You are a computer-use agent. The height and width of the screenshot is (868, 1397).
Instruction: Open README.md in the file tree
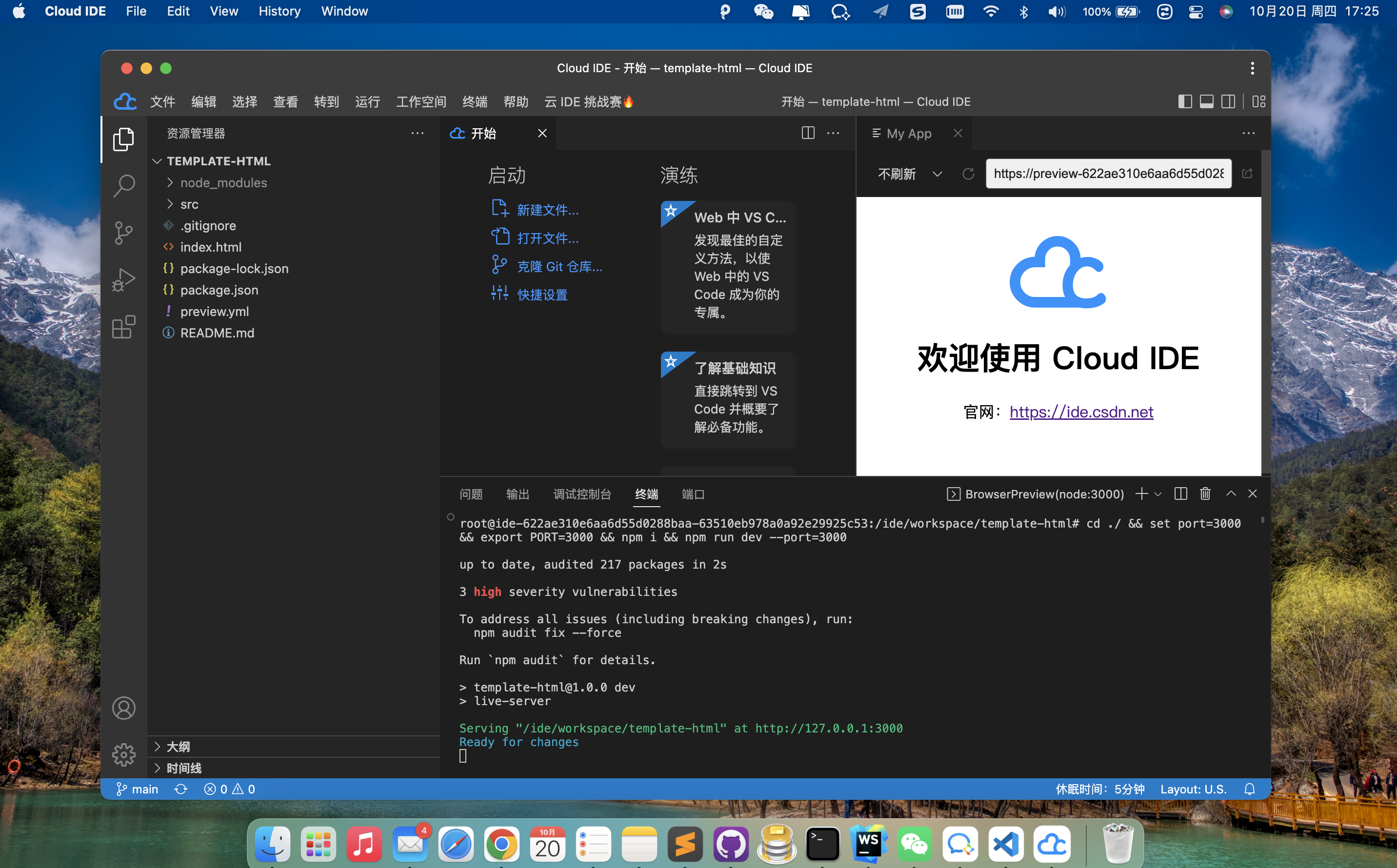pos(217,333)
